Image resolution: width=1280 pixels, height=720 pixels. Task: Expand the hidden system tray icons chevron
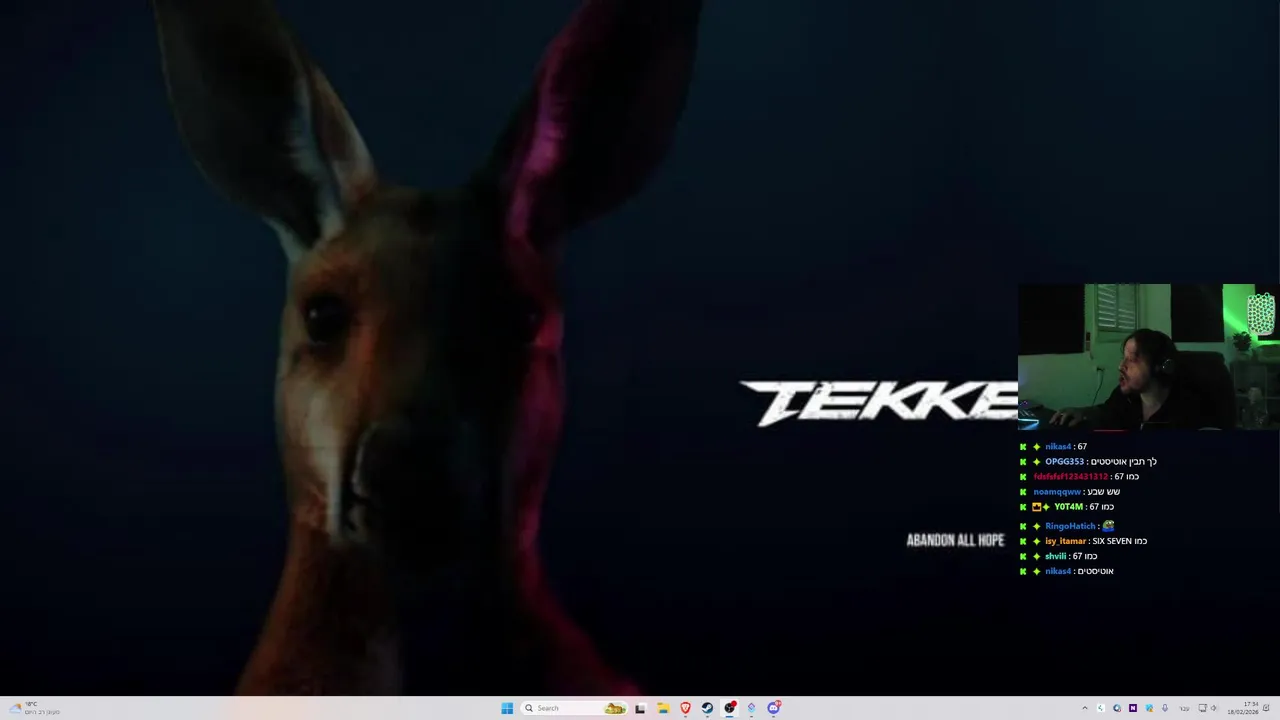1085,708
